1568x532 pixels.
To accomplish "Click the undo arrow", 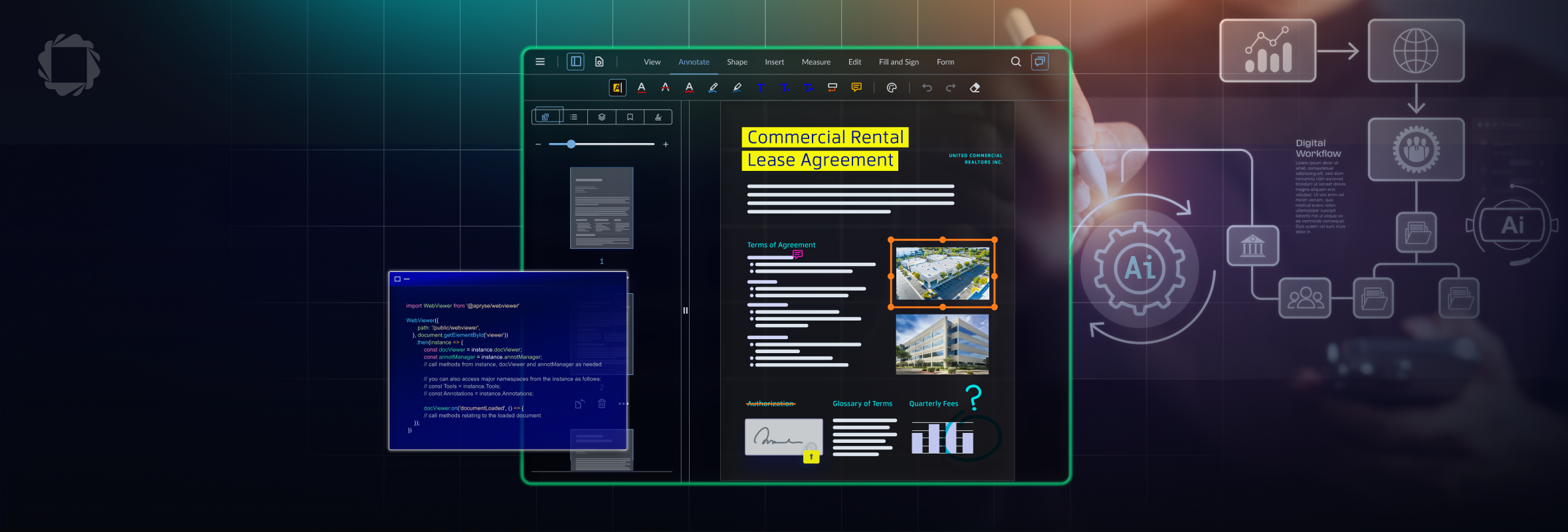I will click(x=927, y=88).
